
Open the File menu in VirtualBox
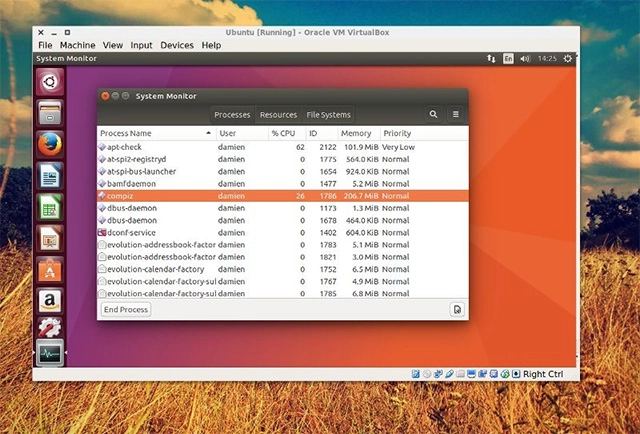coord(45,45)
